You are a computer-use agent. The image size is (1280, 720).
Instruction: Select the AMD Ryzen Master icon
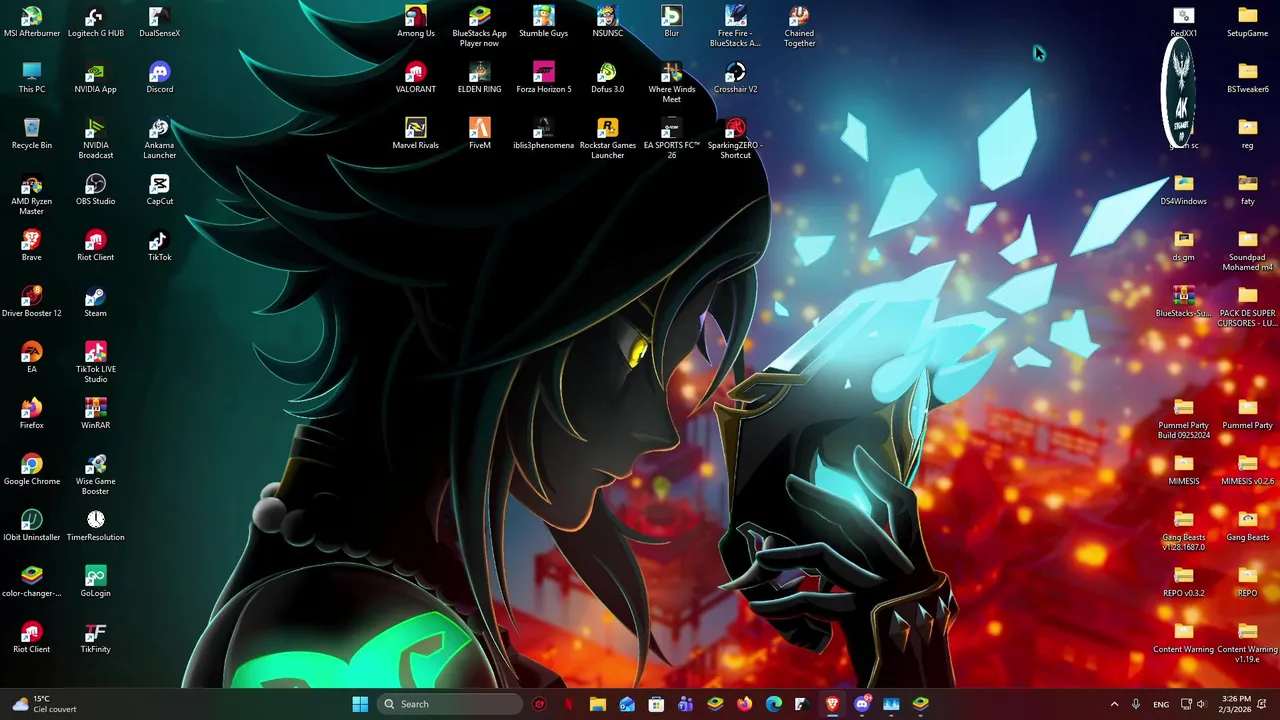point(32,195)
